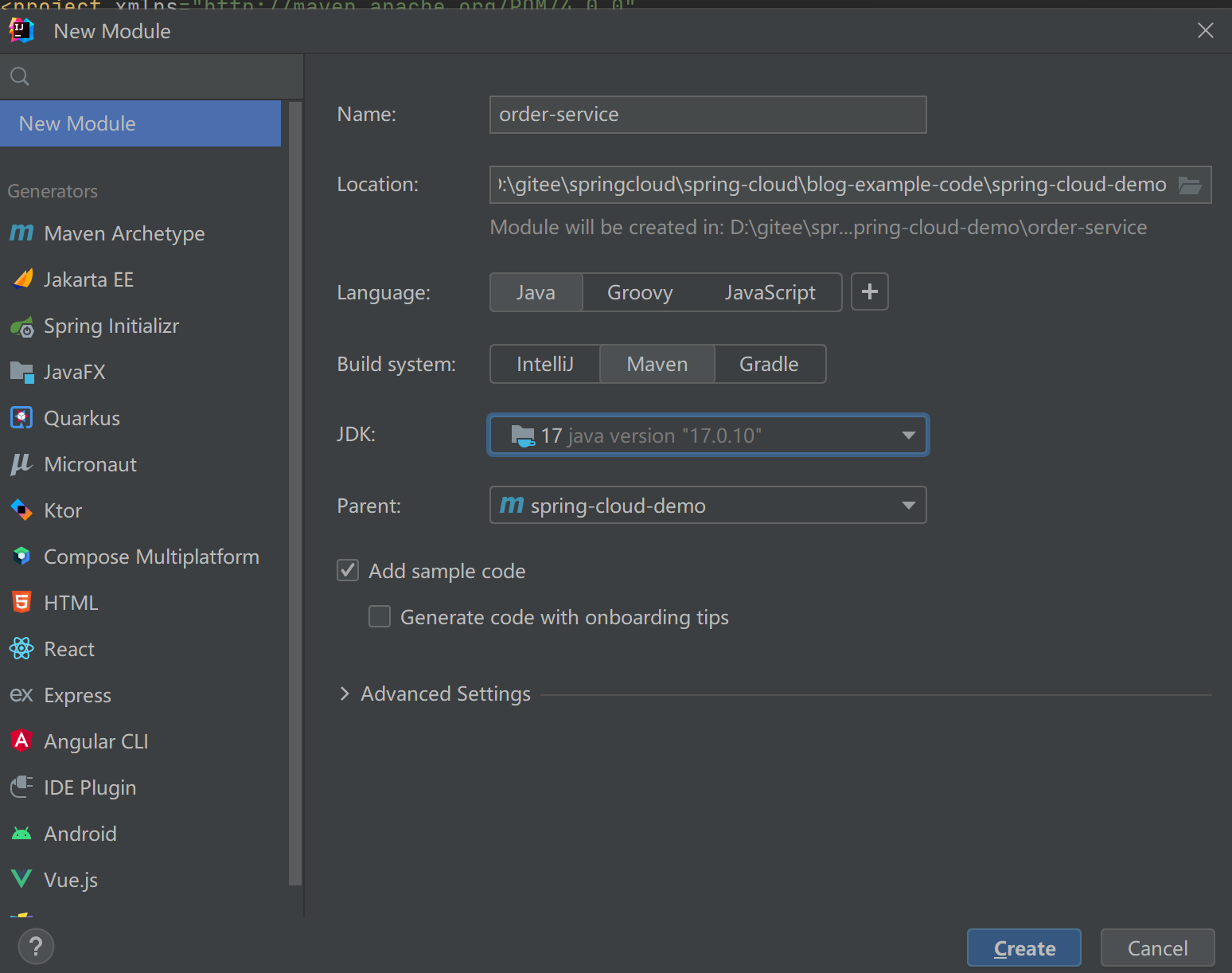1232x973 pixels.
Task: Click the HTML5 shield icon
Action: (x=21, y=602)
